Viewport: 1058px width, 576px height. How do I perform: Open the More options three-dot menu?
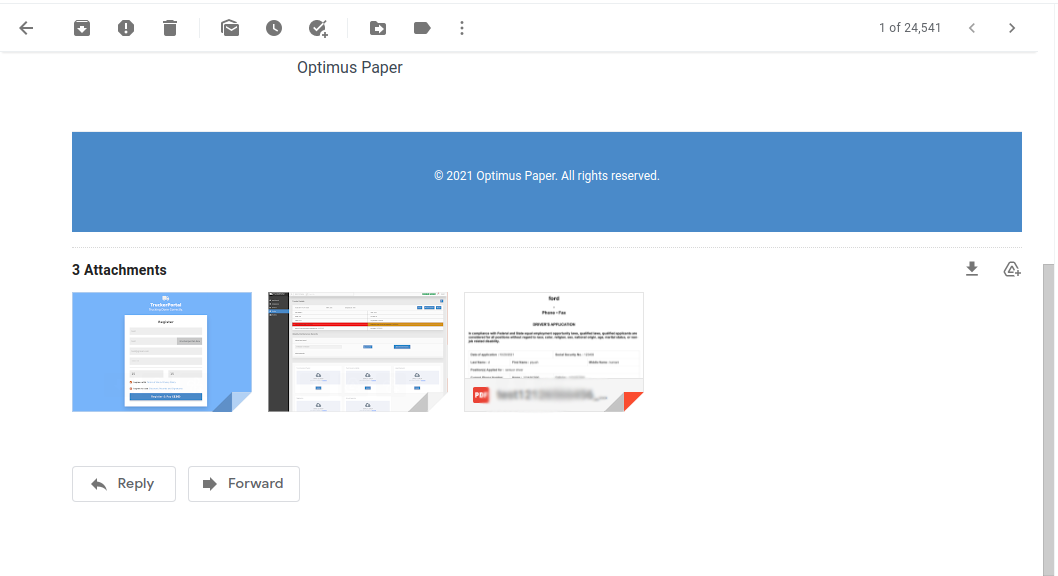[462, 28]
